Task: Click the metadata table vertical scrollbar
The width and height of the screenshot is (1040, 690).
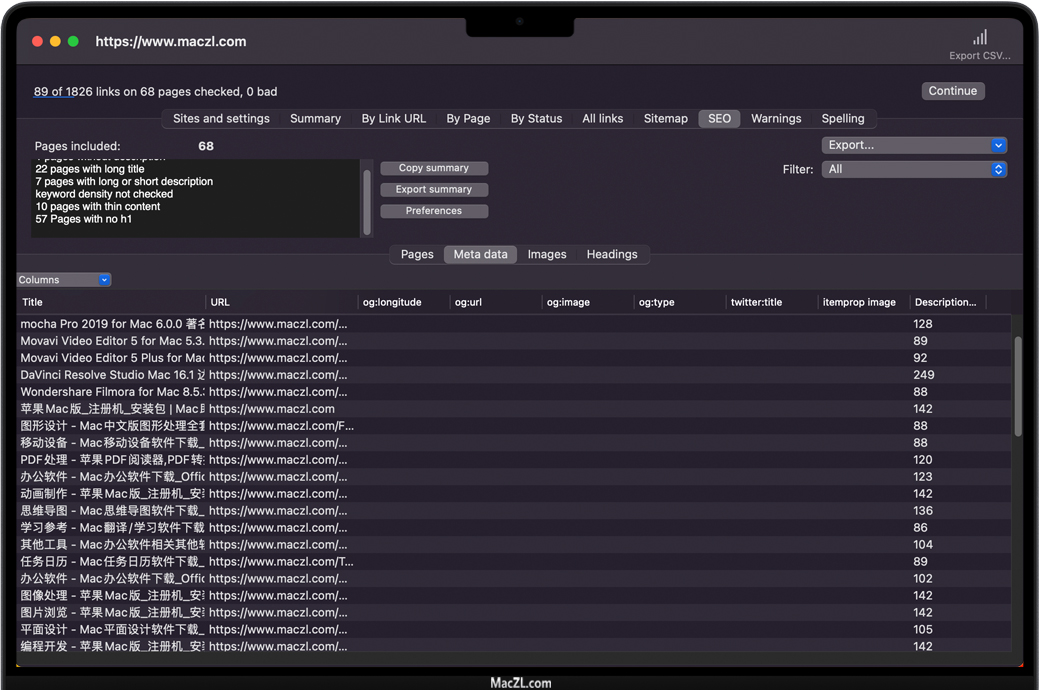Action: click(1018, 385)
